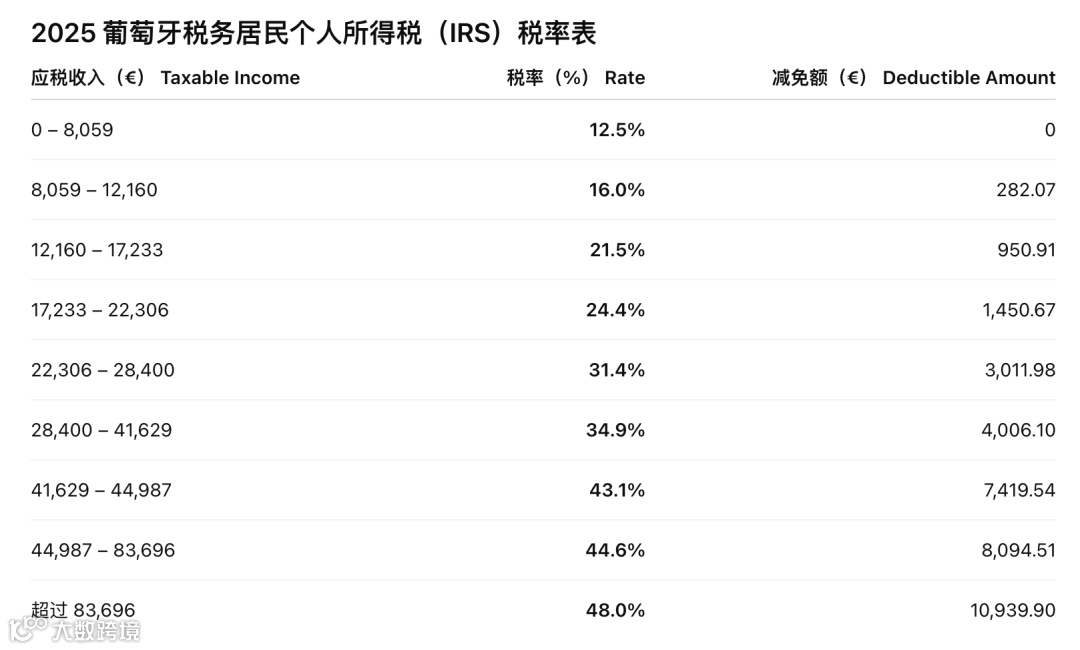Select the 12.5% rate cell
The height and width of the screenshot is (650, 1080).
(616, 130)
